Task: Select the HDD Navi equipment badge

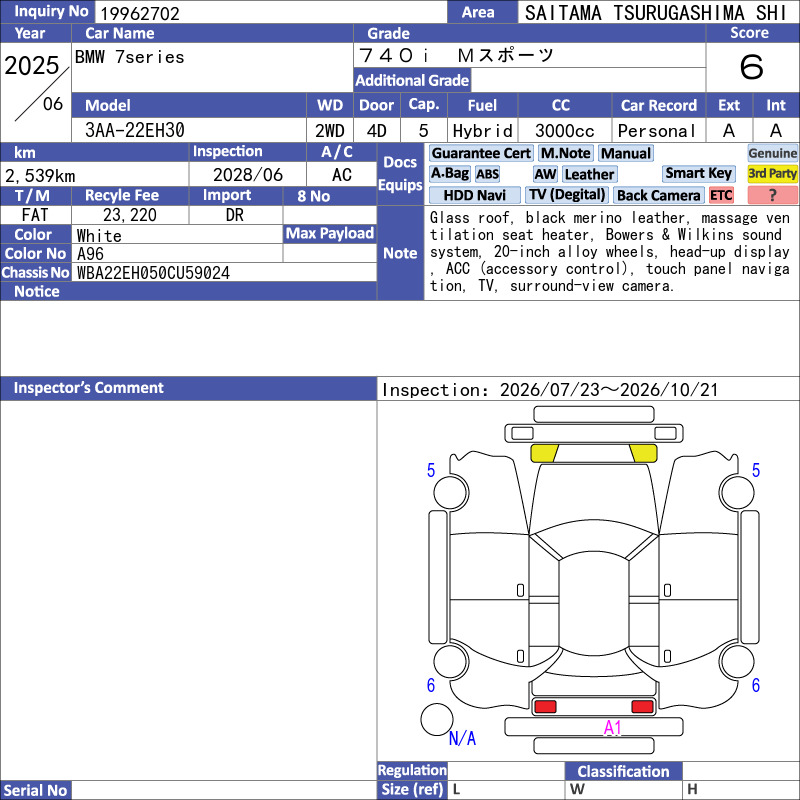Action: (474, 195)
